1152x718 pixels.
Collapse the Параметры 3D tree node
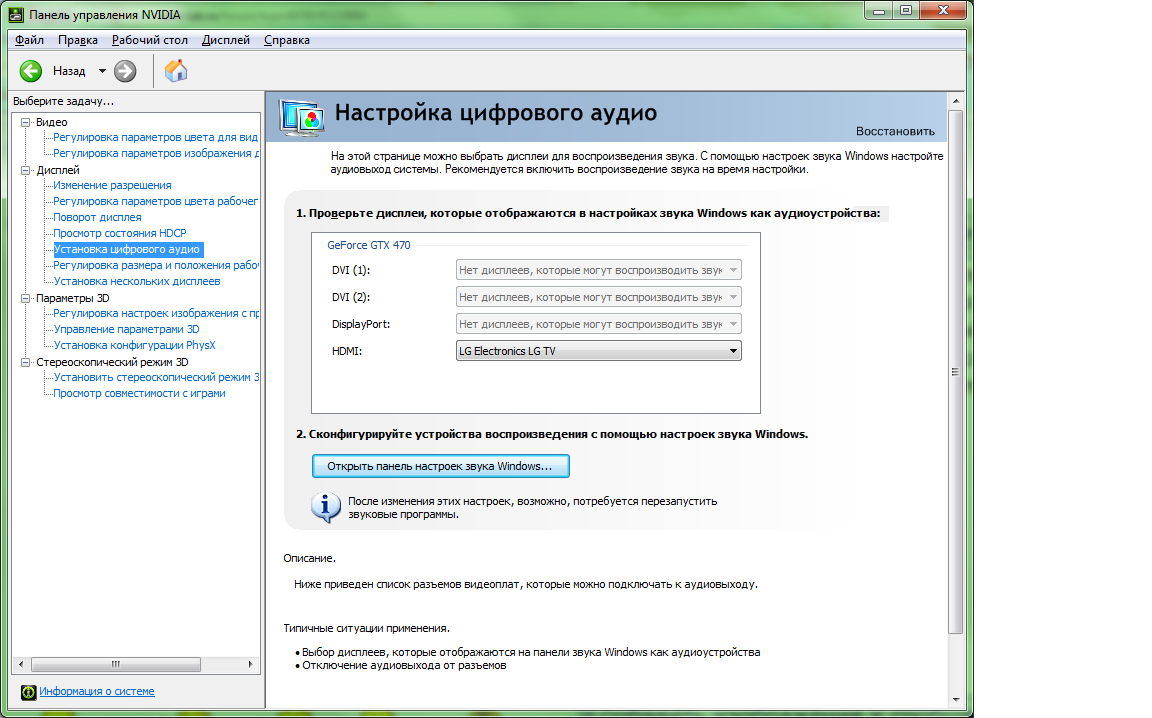click(26, 298)
